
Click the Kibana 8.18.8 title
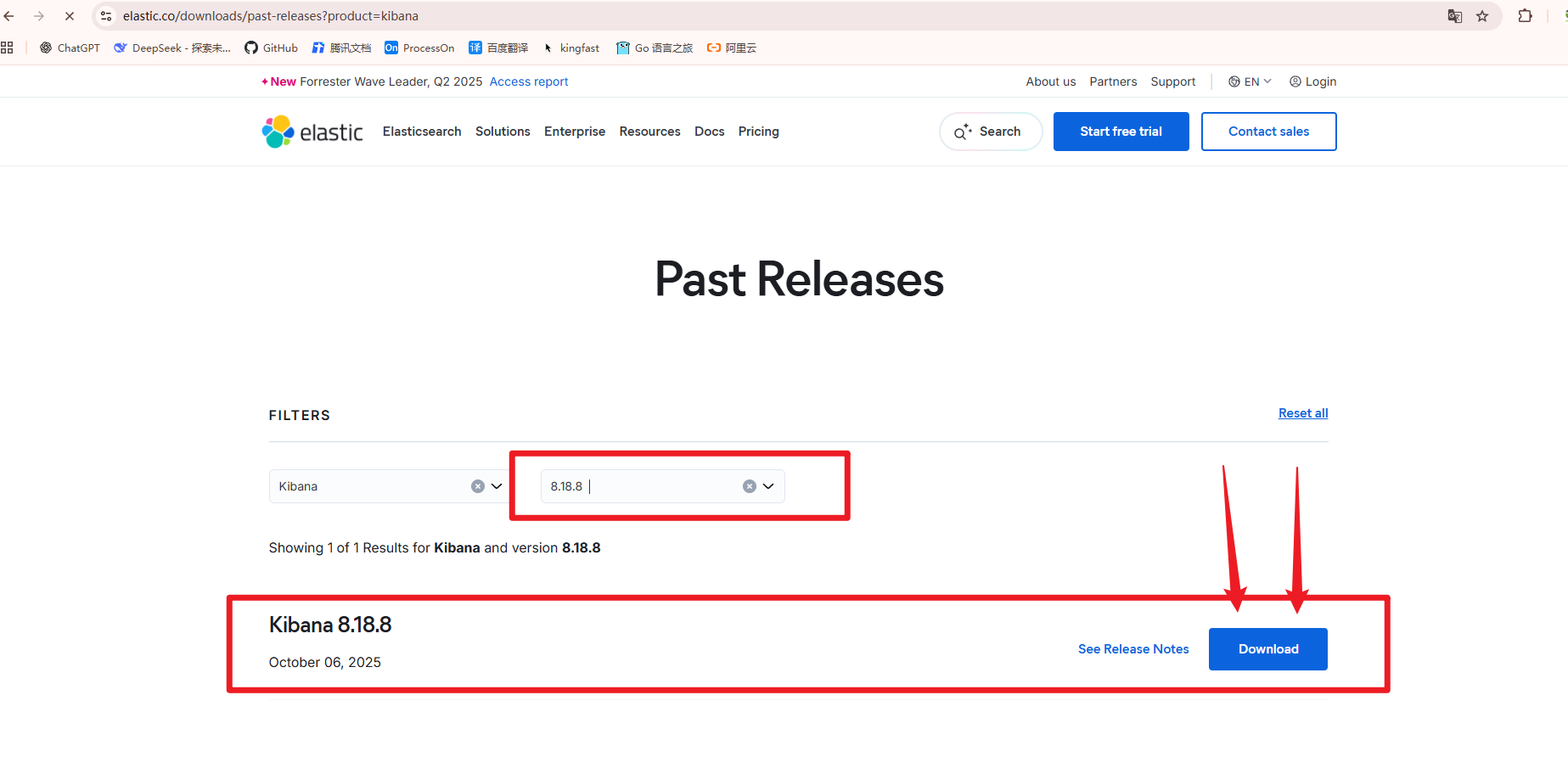[330, 625]
